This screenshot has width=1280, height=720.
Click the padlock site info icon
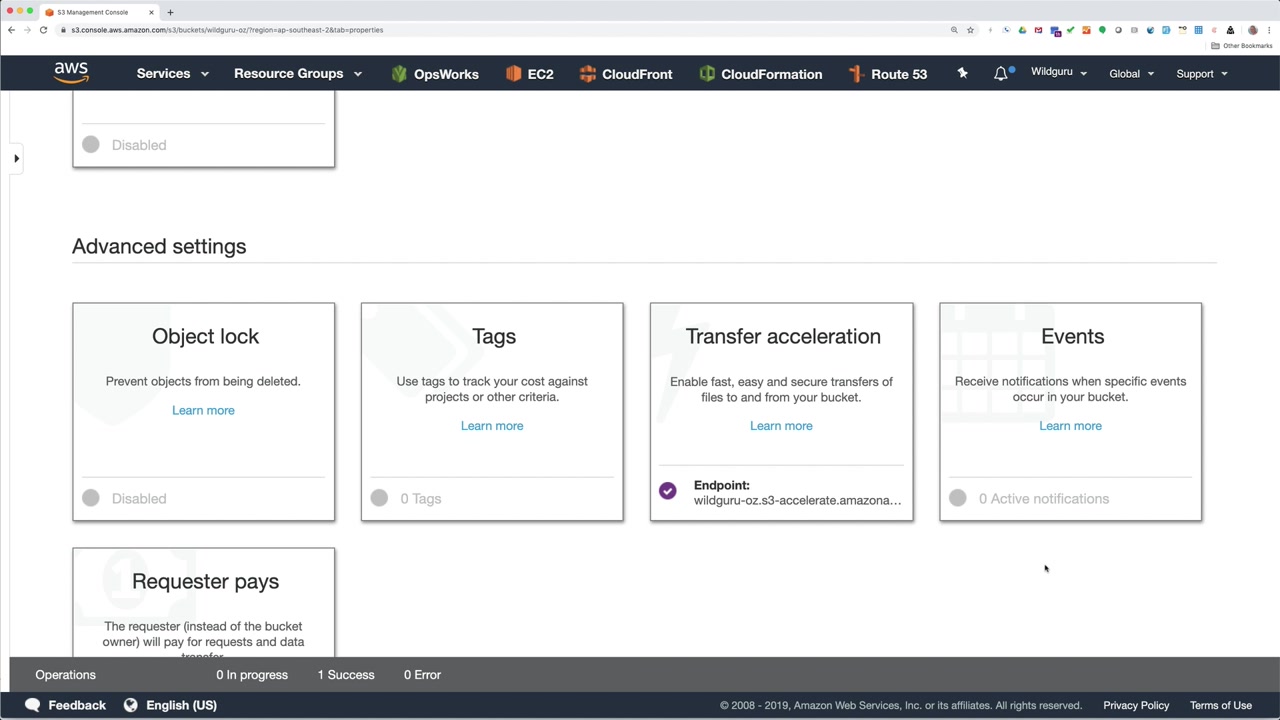[63, 30]
